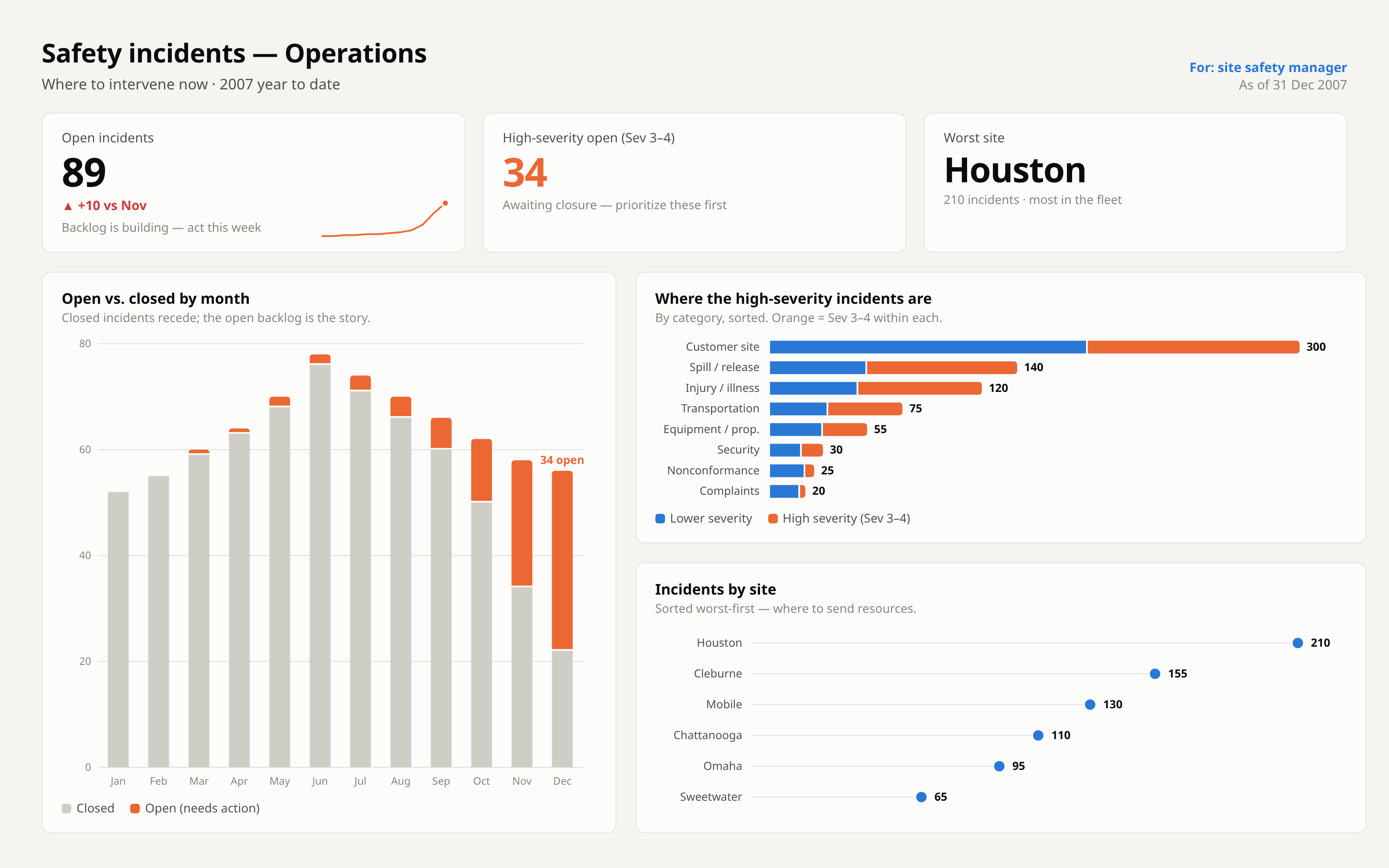Click the Nonconformance value 25

827,470
